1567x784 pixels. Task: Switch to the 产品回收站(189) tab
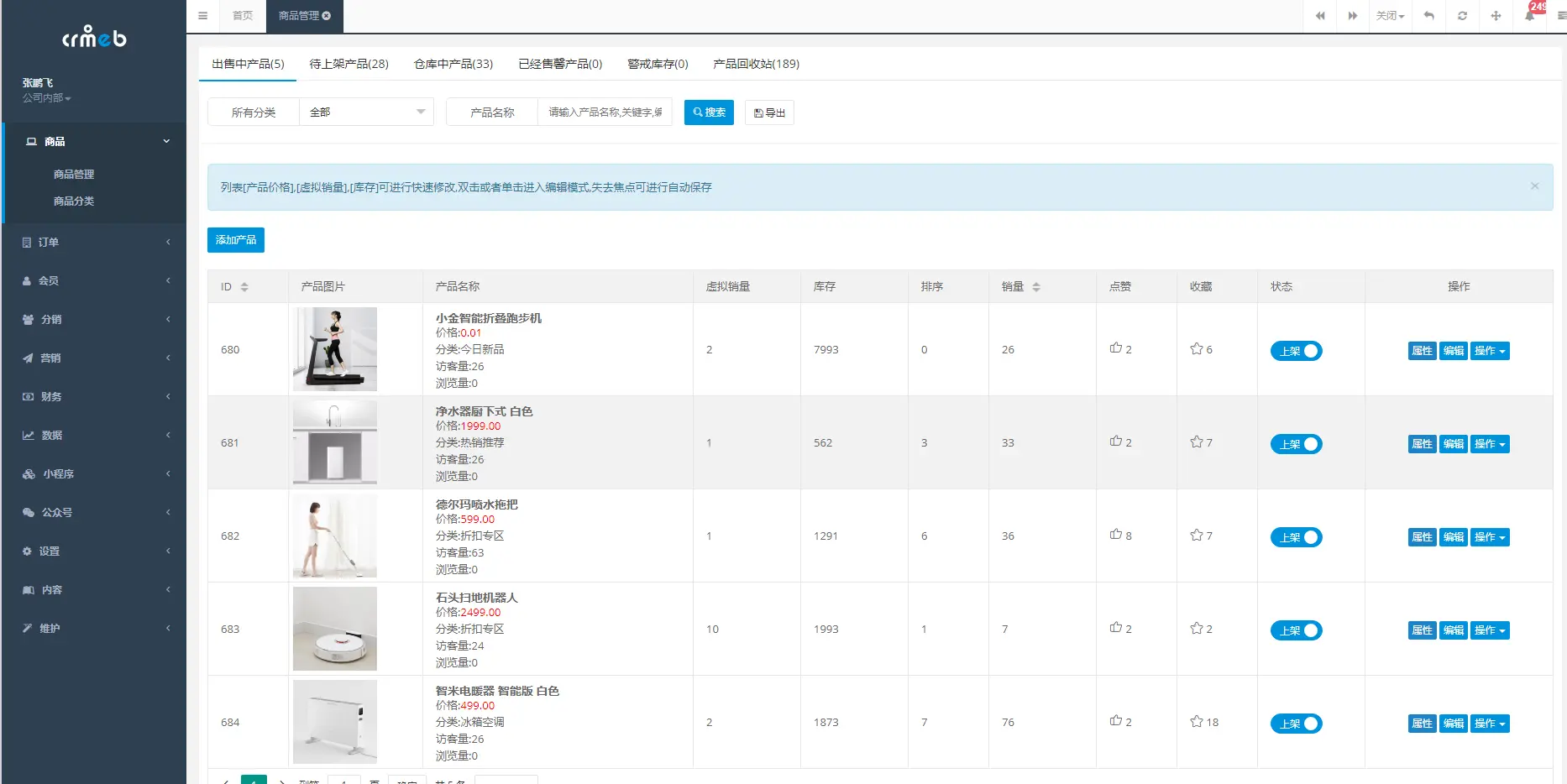756,64
